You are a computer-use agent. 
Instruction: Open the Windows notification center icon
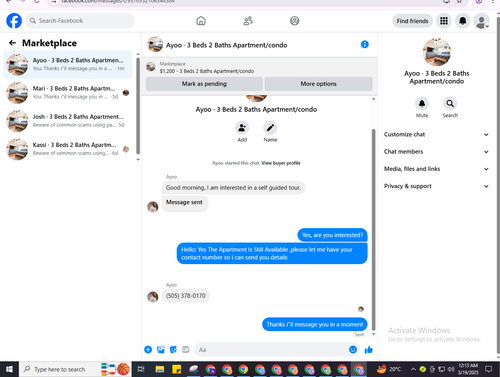pos(489,369)
